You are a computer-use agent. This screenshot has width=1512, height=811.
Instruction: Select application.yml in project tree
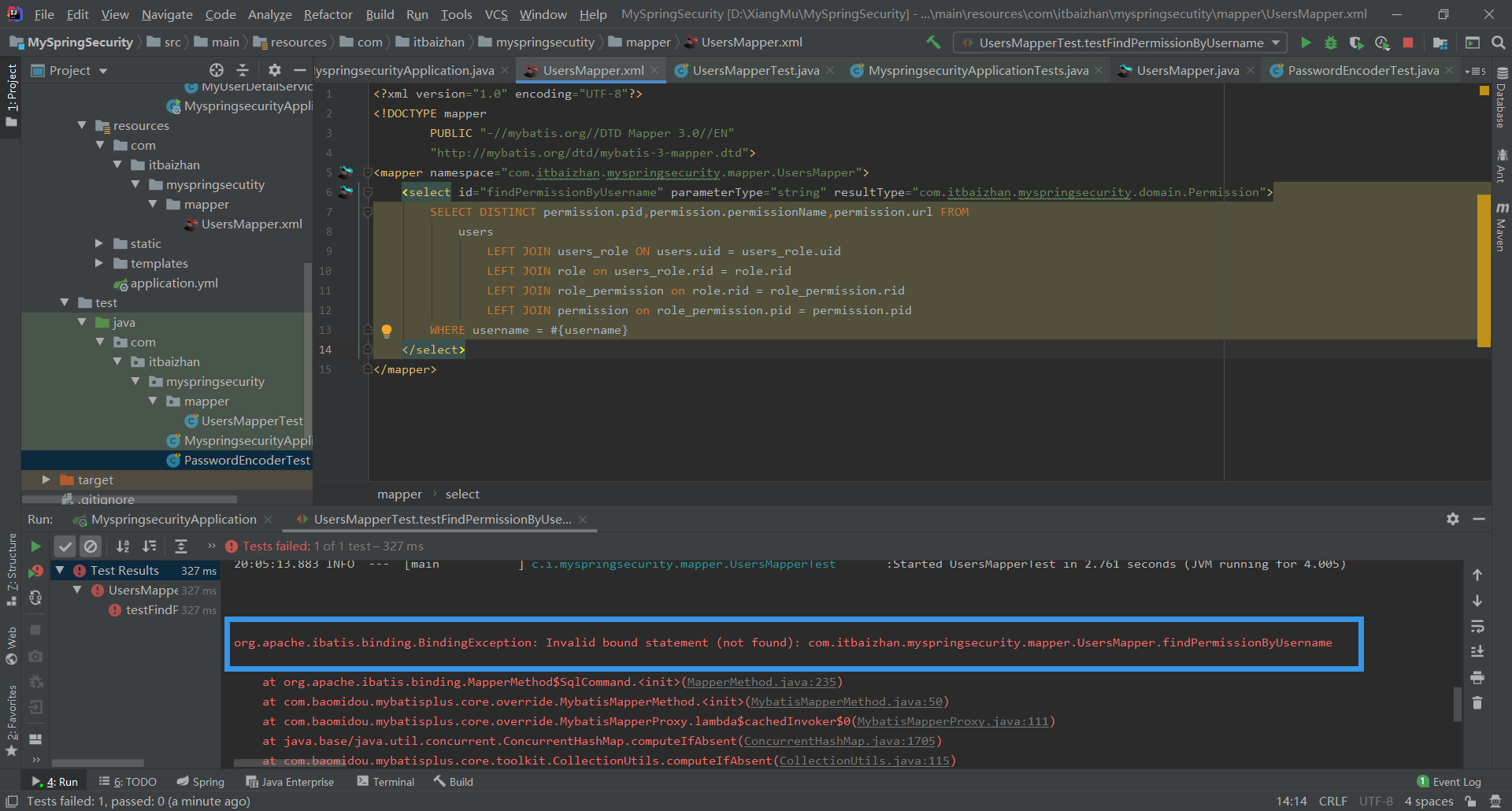(174, 283)
